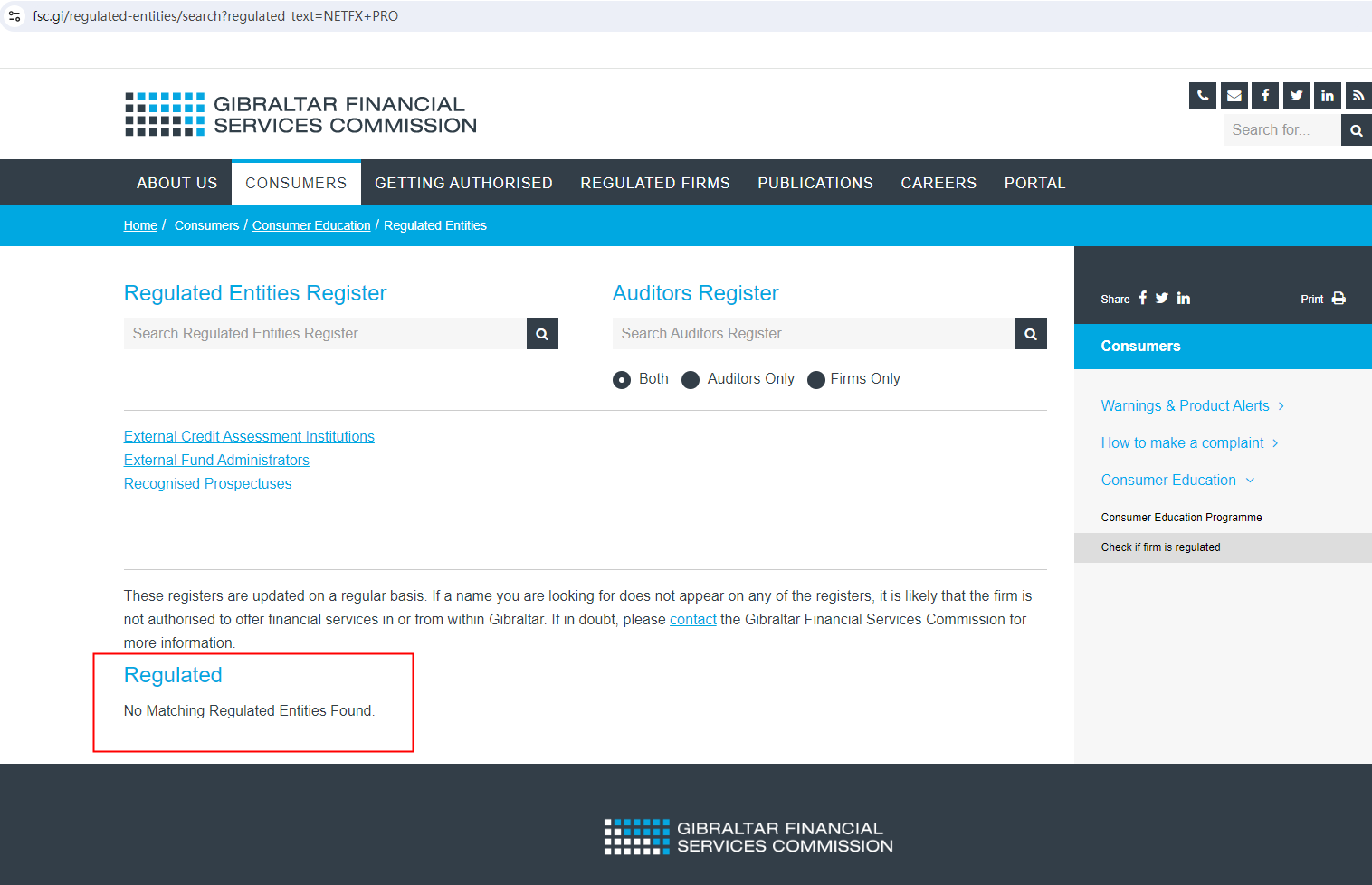Open the email envelope icon in header
The image size is (1372, 885).
tap(1234, 96)
